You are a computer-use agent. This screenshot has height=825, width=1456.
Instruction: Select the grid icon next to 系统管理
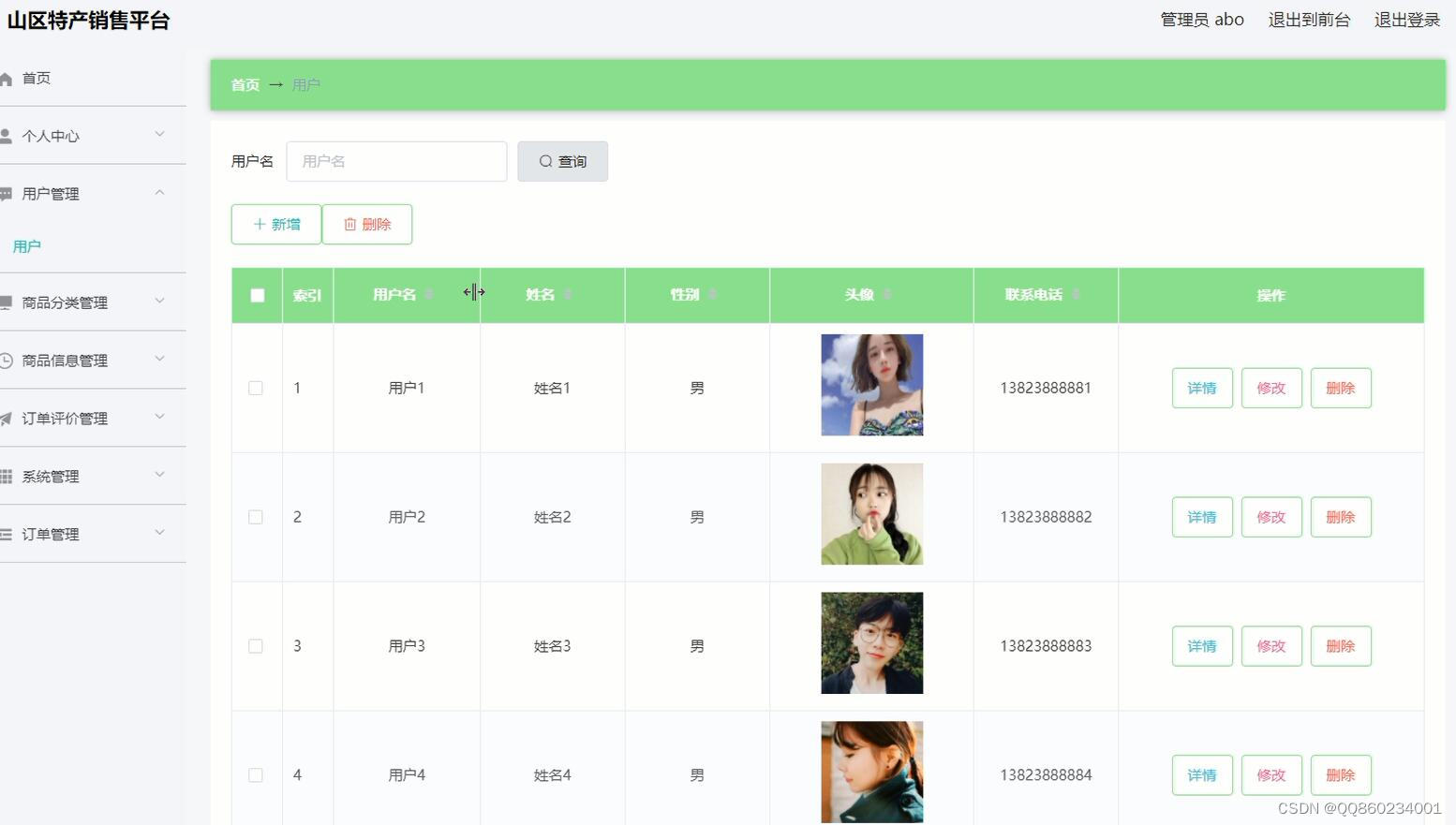pyautogui.click(x=7, y=476)
